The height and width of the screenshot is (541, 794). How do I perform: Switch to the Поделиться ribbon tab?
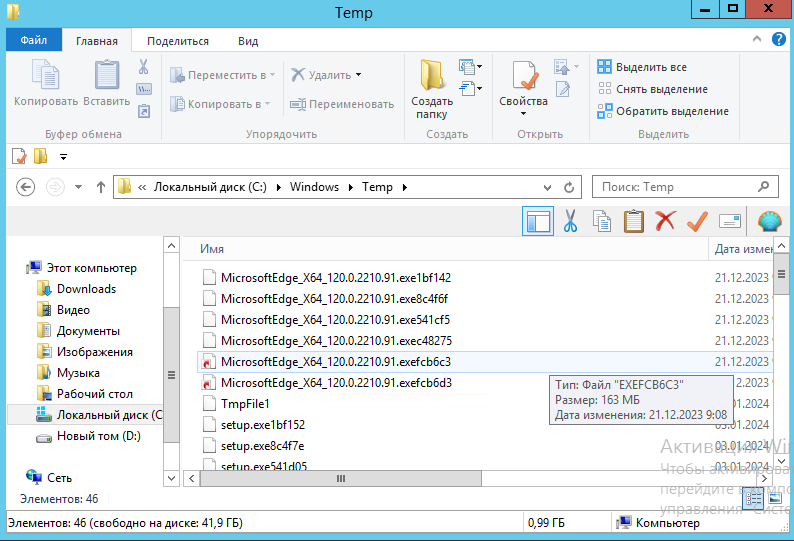178,41
